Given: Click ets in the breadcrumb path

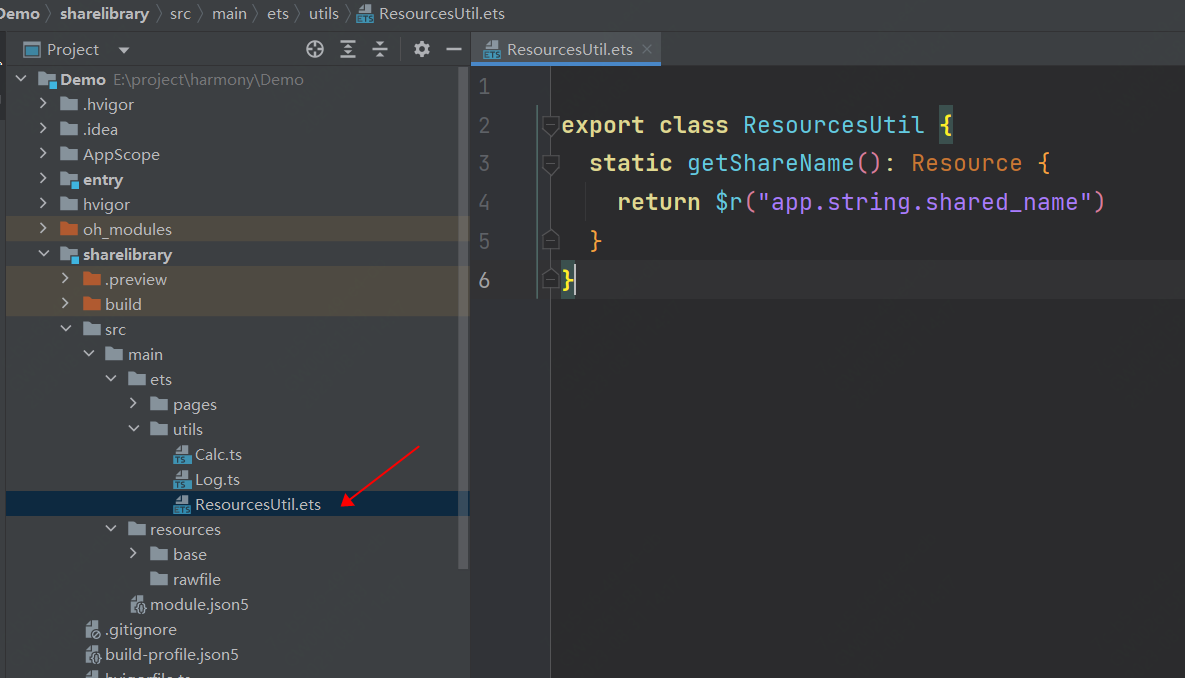Looking at the screenshot, I should tap(277, 14).
